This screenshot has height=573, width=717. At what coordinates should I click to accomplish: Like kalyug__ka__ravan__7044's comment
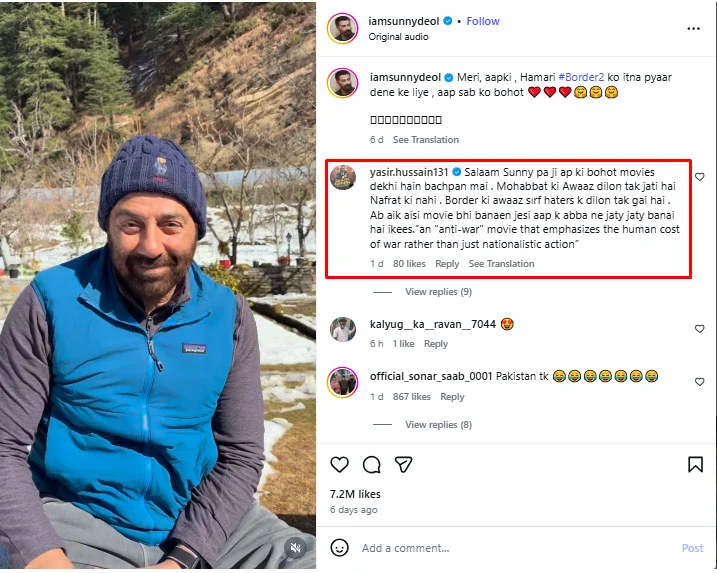point(700,329)
